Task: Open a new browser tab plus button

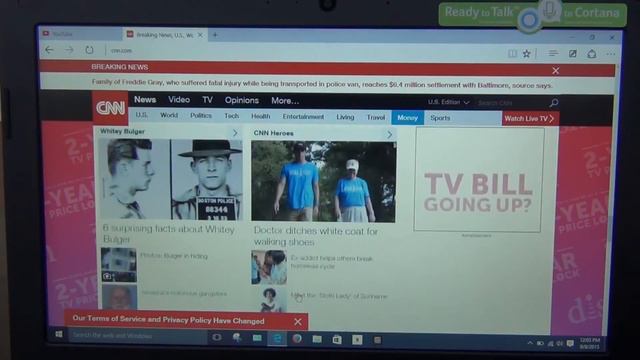Action: (215, 35)
